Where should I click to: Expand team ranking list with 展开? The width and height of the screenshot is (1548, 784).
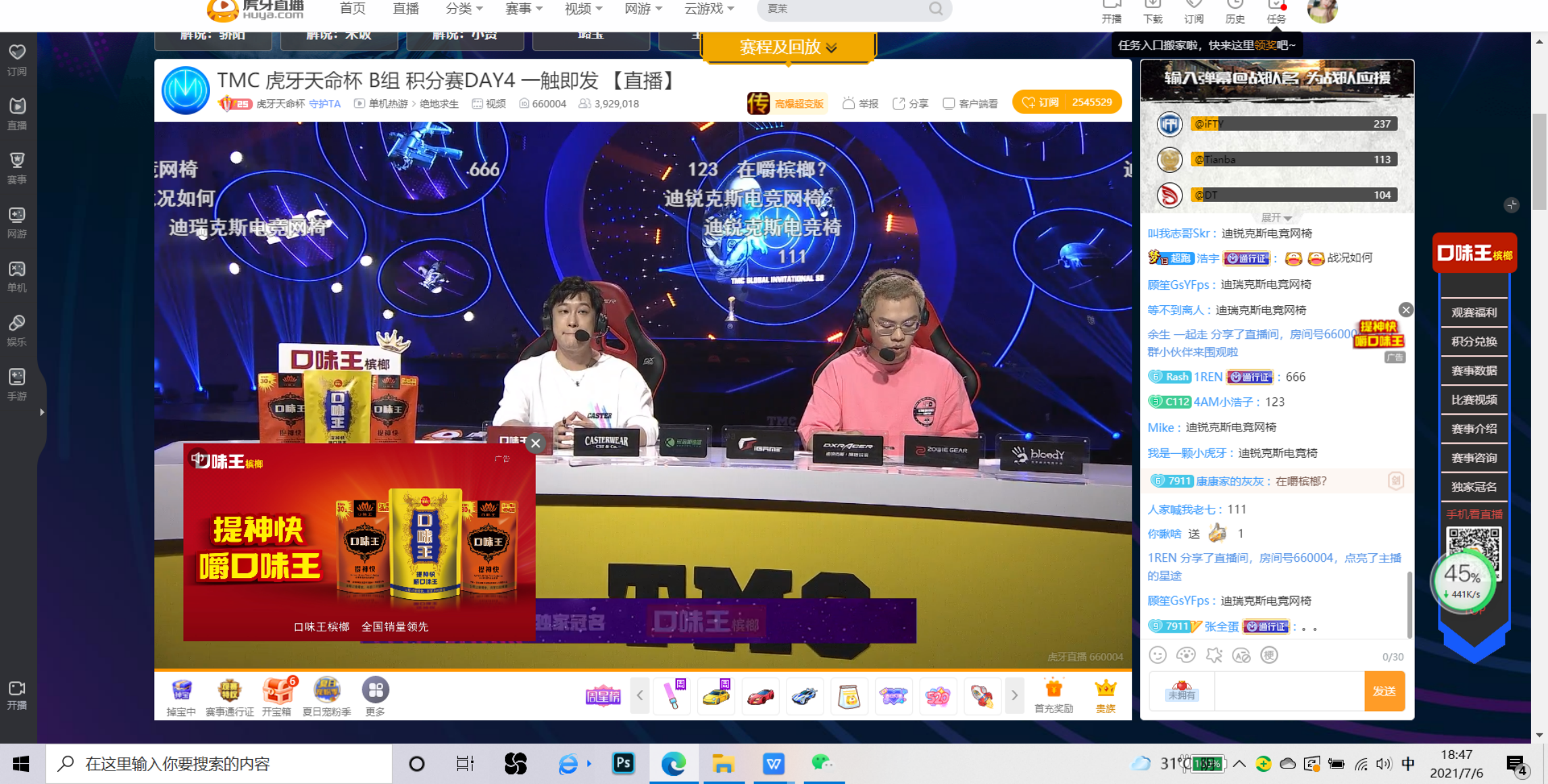coord(1276,217)
